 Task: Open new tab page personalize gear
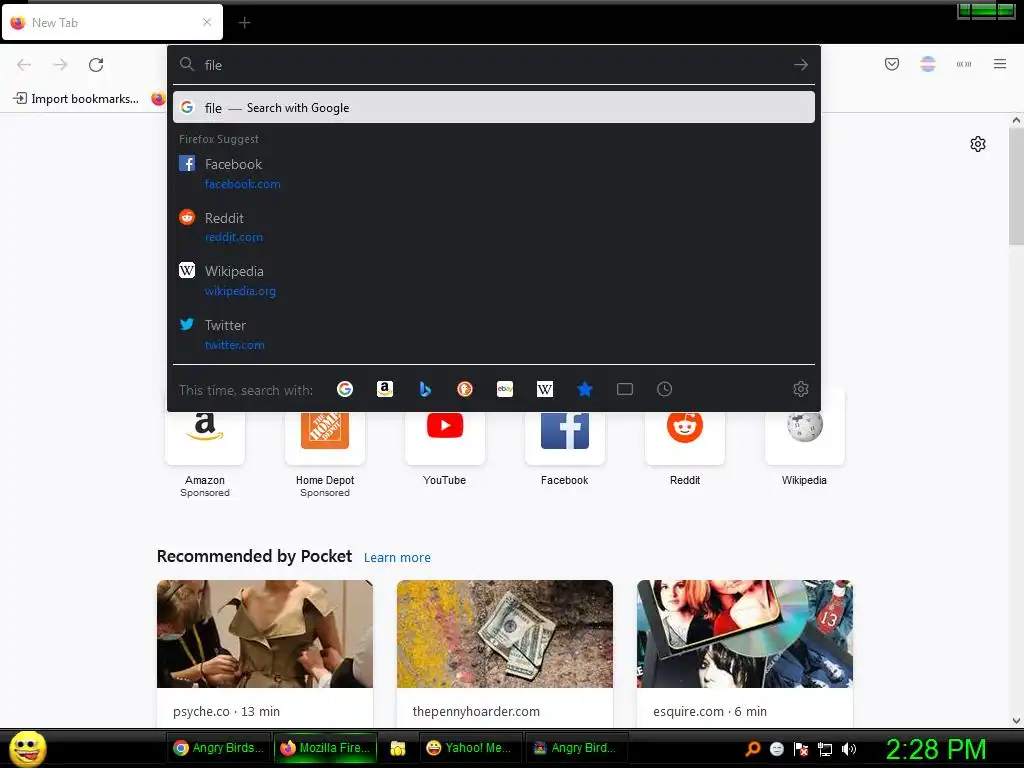pyautogui.click(x=978, y=144)
